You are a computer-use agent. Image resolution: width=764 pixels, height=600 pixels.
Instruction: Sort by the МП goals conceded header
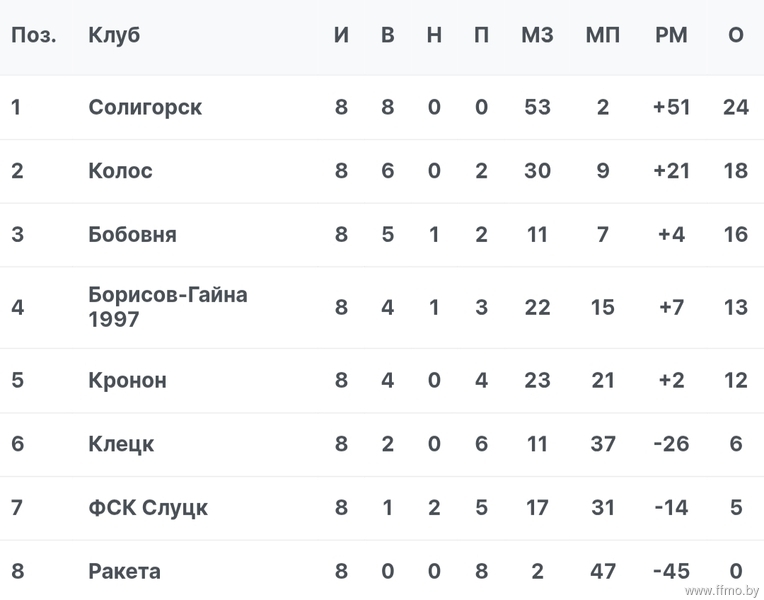pos(603,35)
